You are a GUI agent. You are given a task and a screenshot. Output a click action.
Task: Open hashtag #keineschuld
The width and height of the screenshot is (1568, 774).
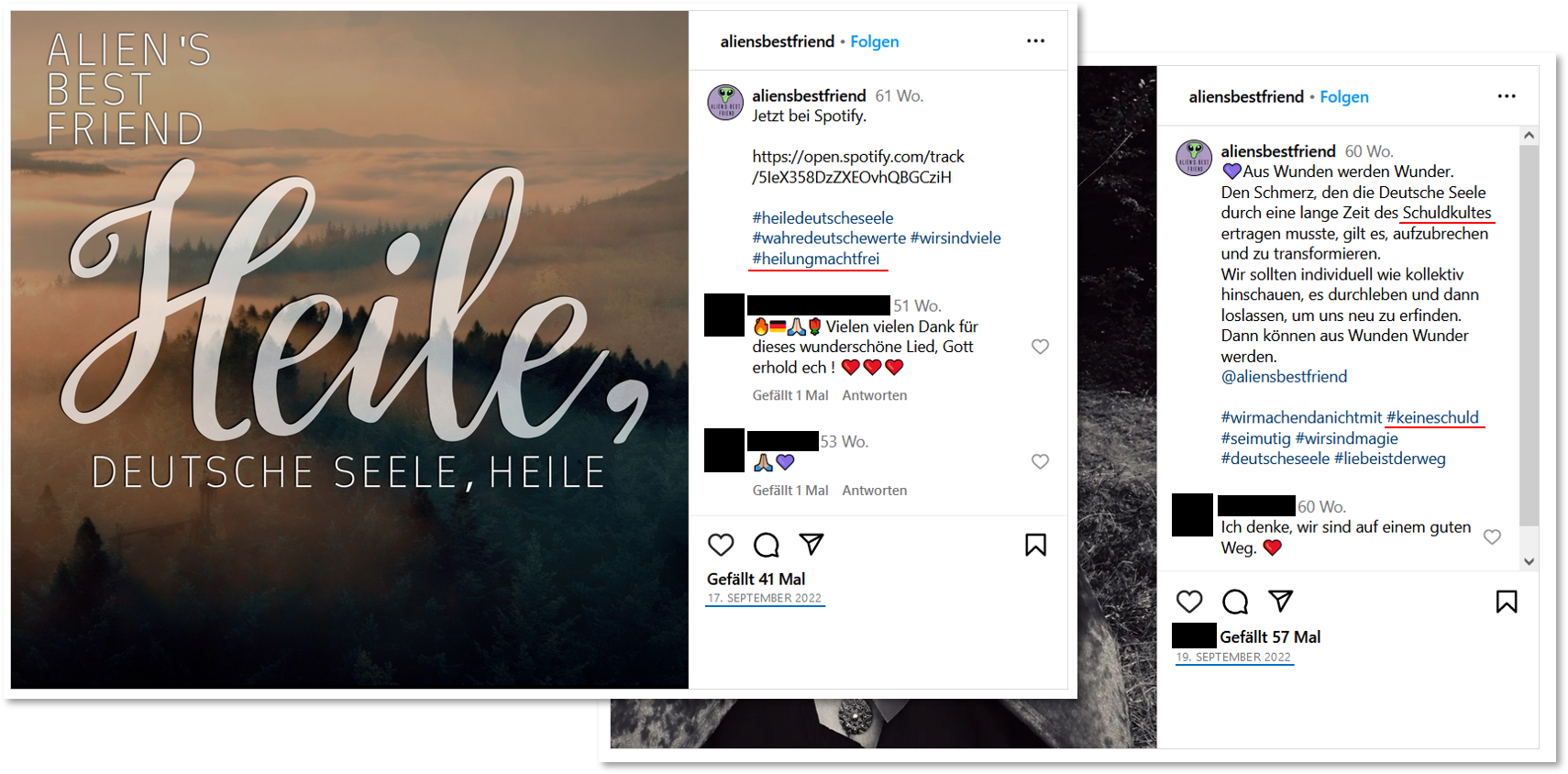pyautogui.click(x=1432, y=417)
